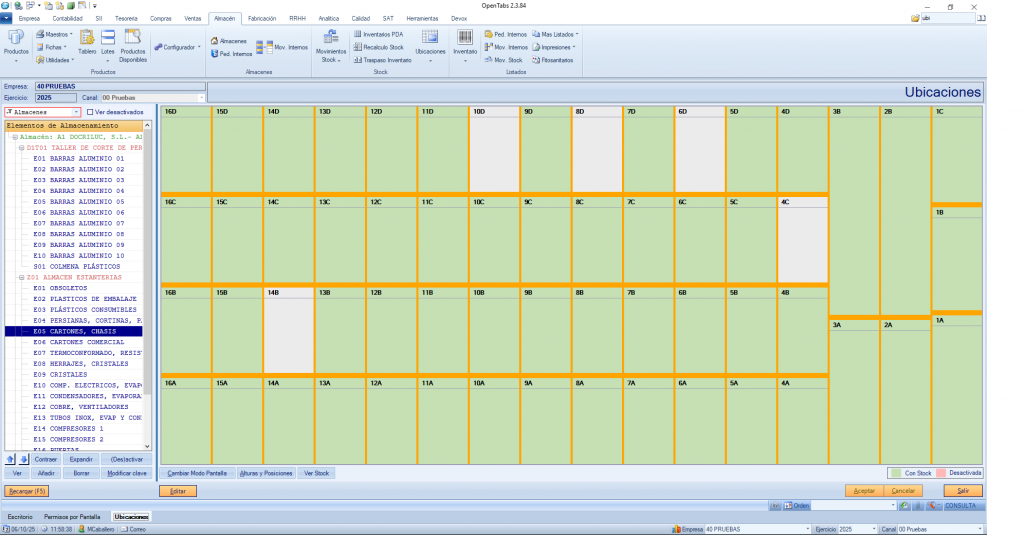Open the Orden combo box dropdown
This screenshot has width=1024, height=535.
pos(890,506)
